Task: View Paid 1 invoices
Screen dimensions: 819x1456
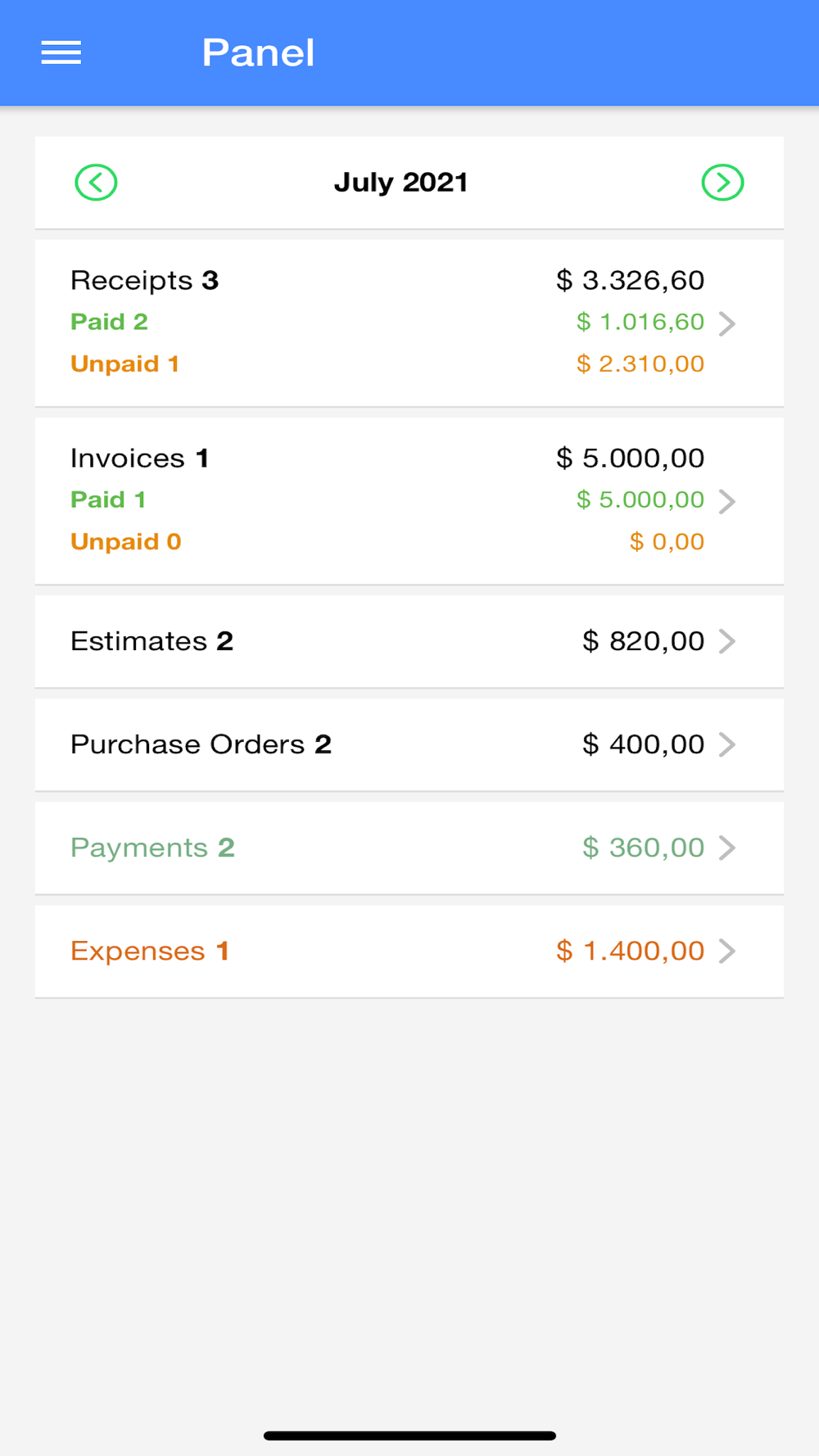Action: click(x=108, y=500)
